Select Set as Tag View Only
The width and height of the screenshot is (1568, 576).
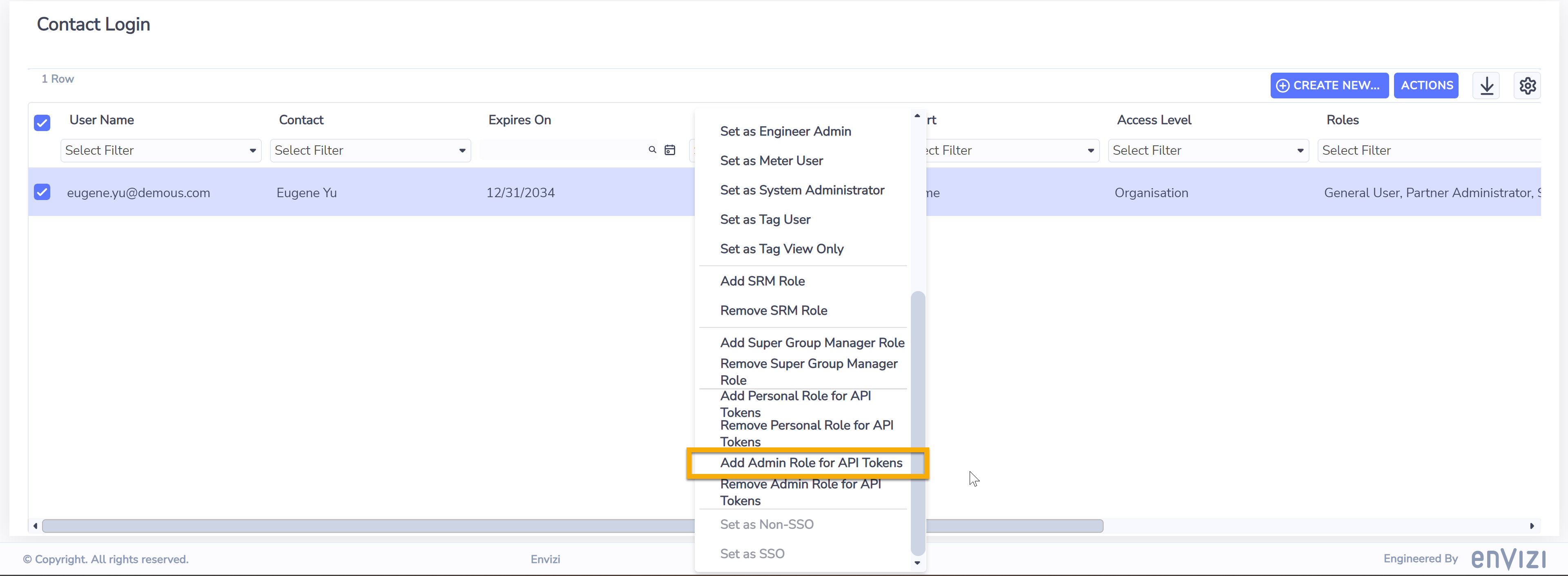pos(782,249)
